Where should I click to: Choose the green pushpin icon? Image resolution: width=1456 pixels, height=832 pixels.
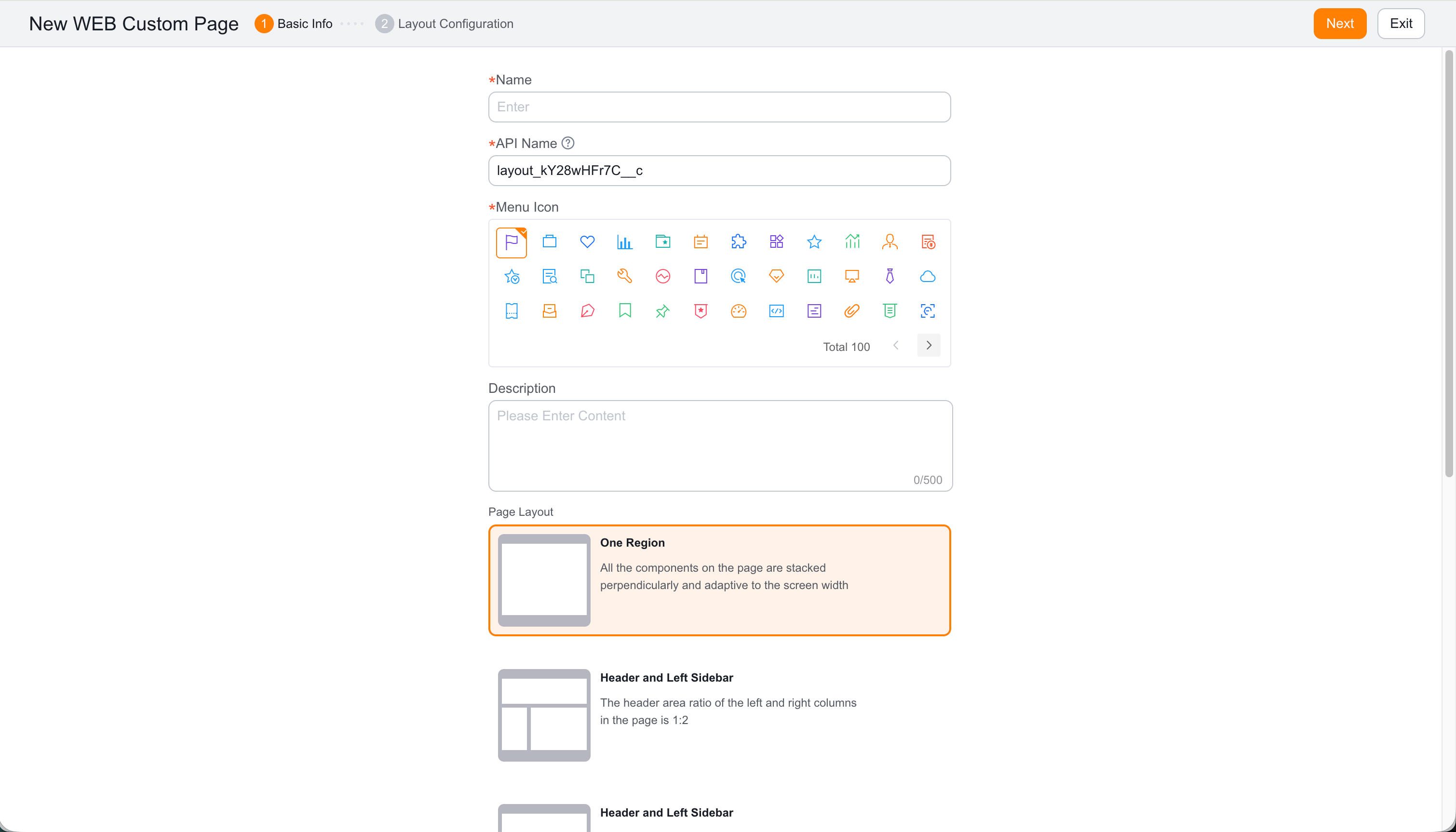pyautogui.click(x=663, y=311)
